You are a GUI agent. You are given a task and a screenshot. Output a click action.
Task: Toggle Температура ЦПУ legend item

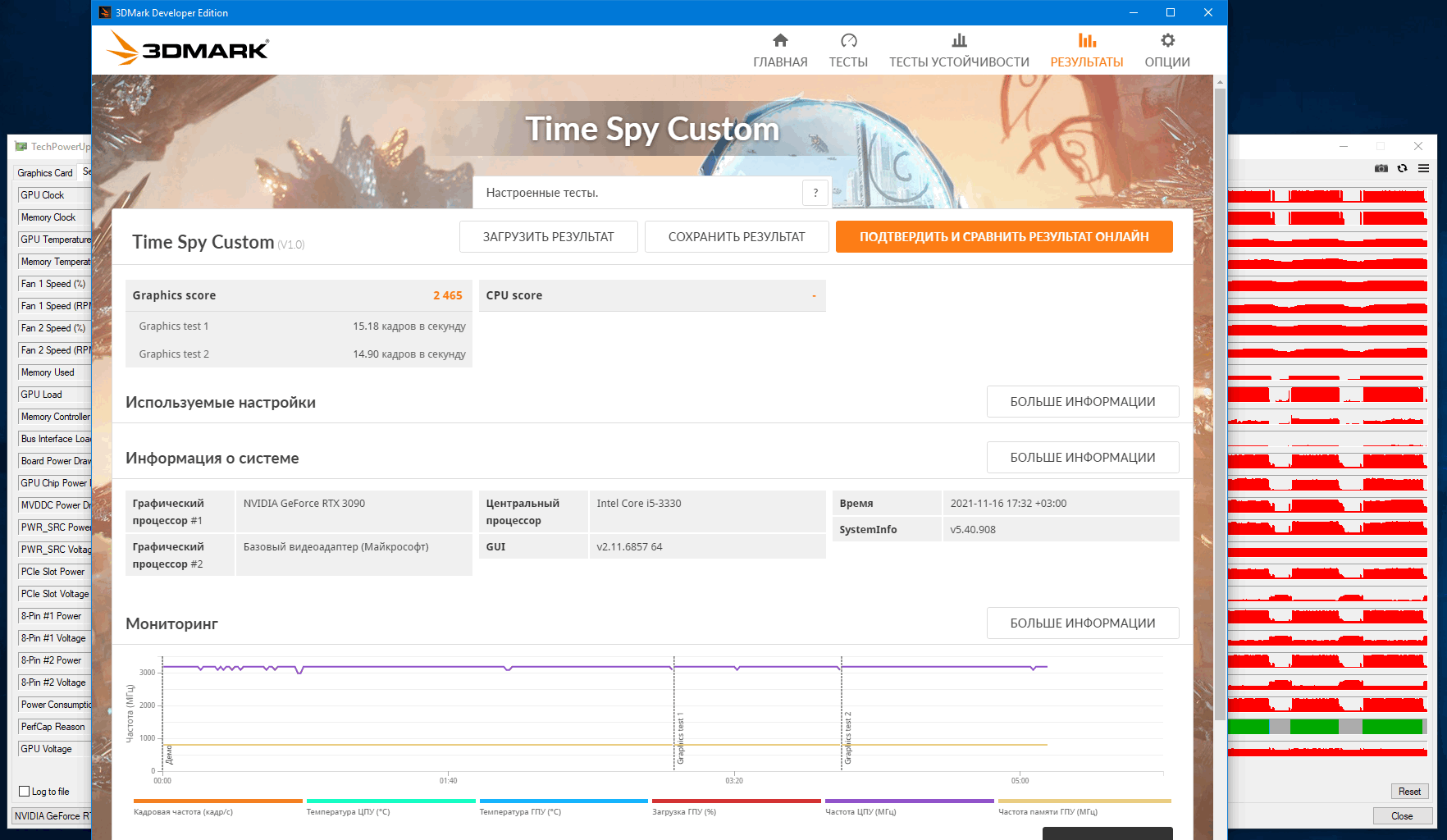tap(390, 808)
